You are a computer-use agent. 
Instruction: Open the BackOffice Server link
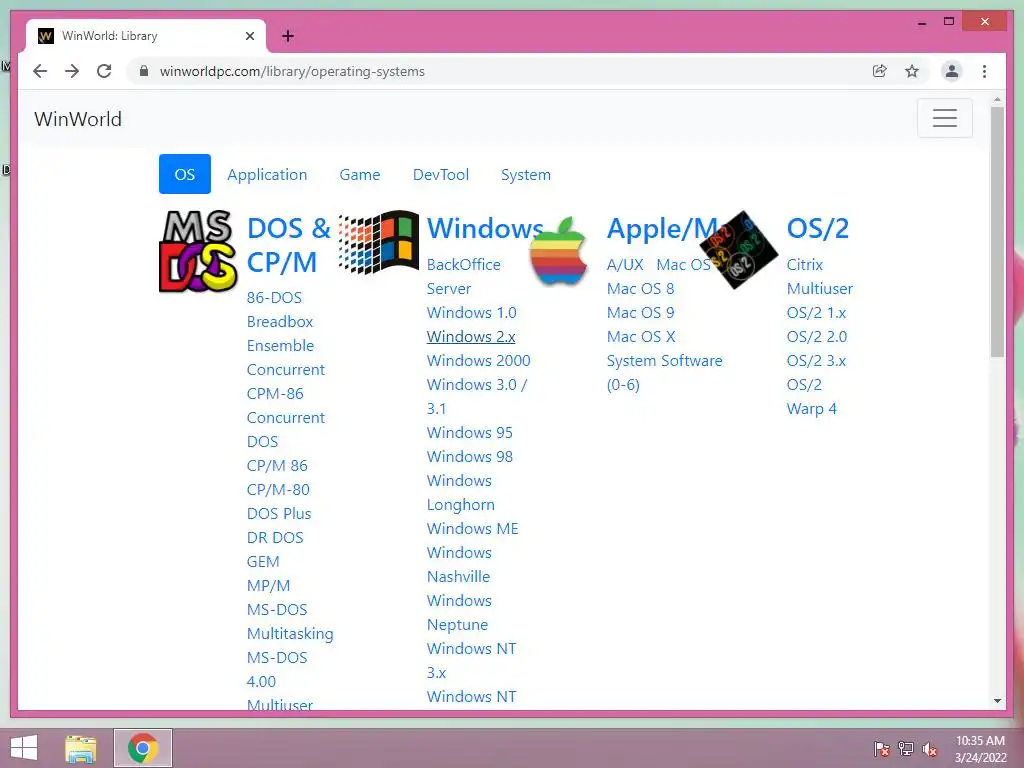[464, 276]
